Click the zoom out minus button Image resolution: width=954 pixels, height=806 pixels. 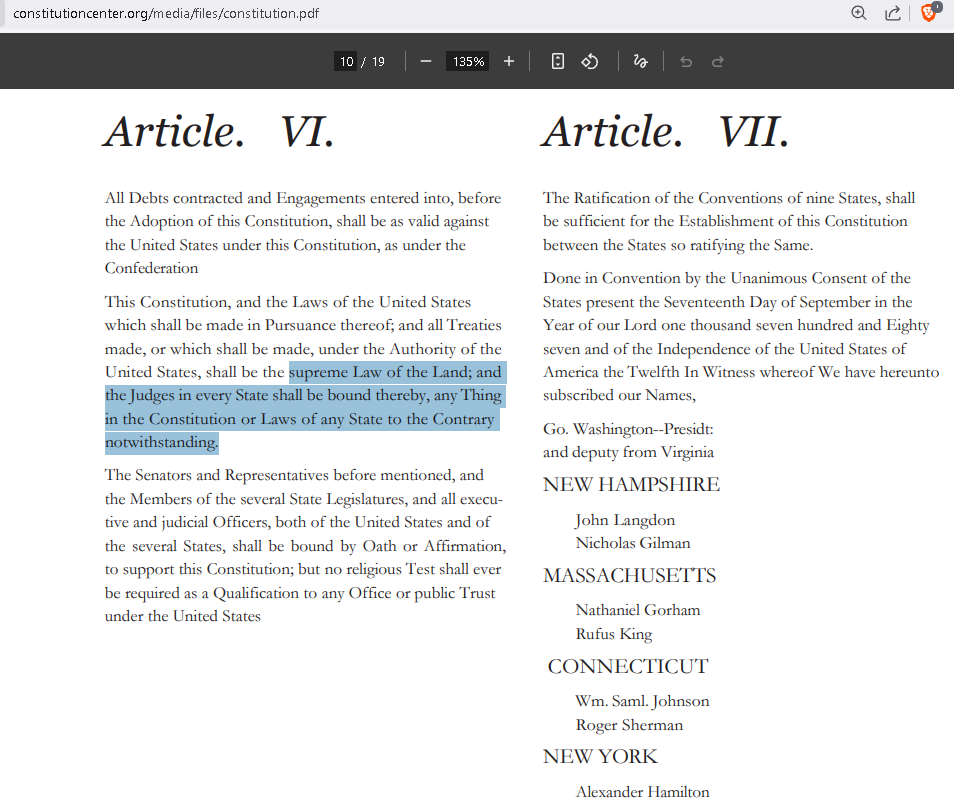(x=426, y=61)
